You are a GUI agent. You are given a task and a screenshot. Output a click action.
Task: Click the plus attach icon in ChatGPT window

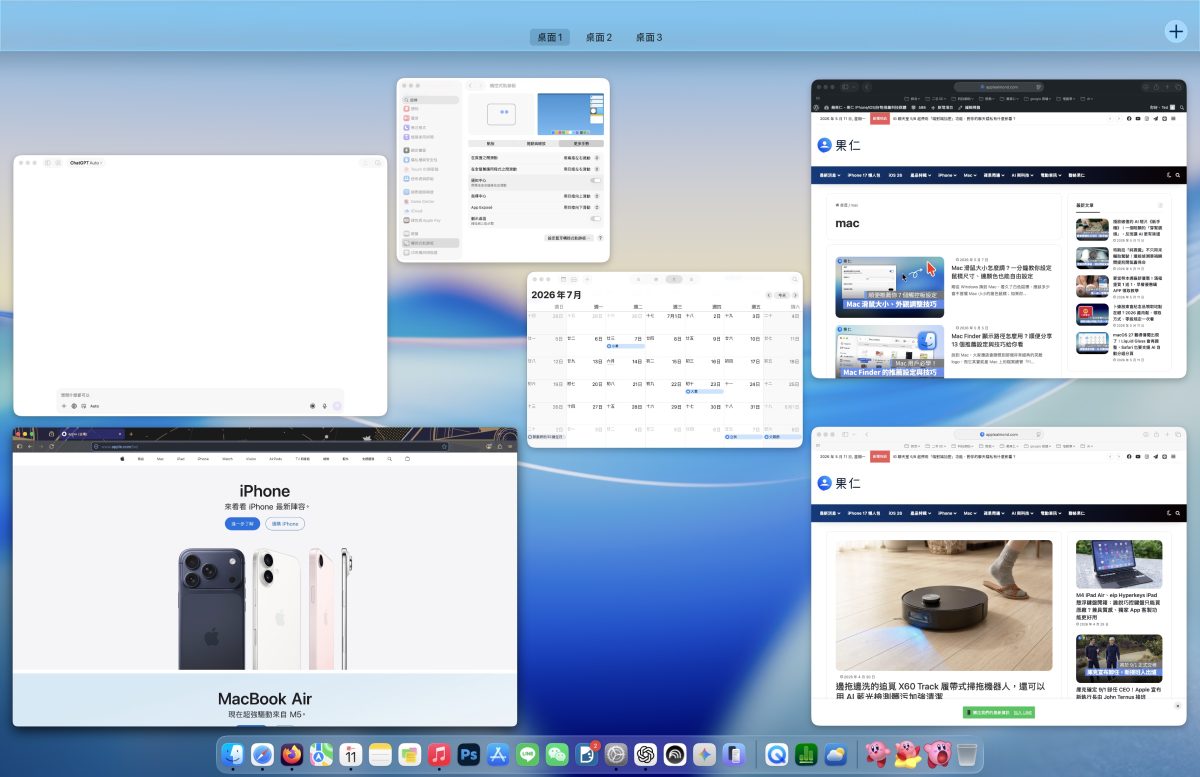coord(64,406)
